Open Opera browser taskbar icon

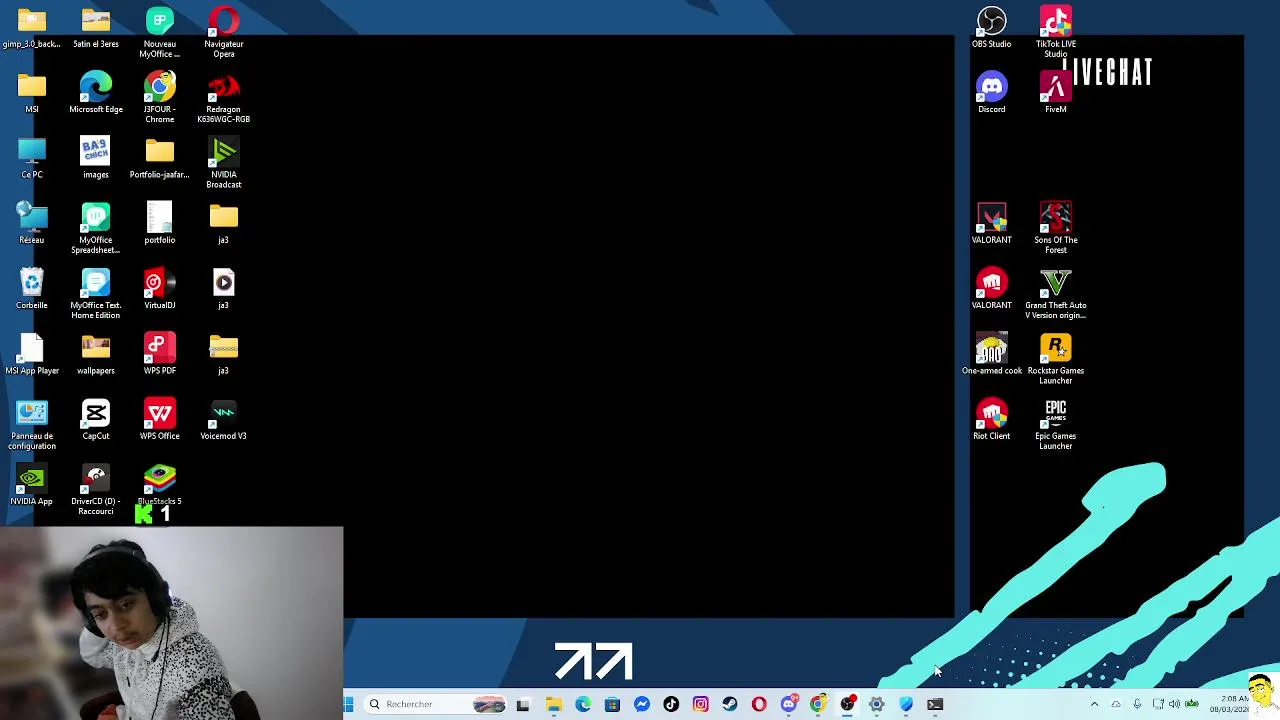pos(759,704)
